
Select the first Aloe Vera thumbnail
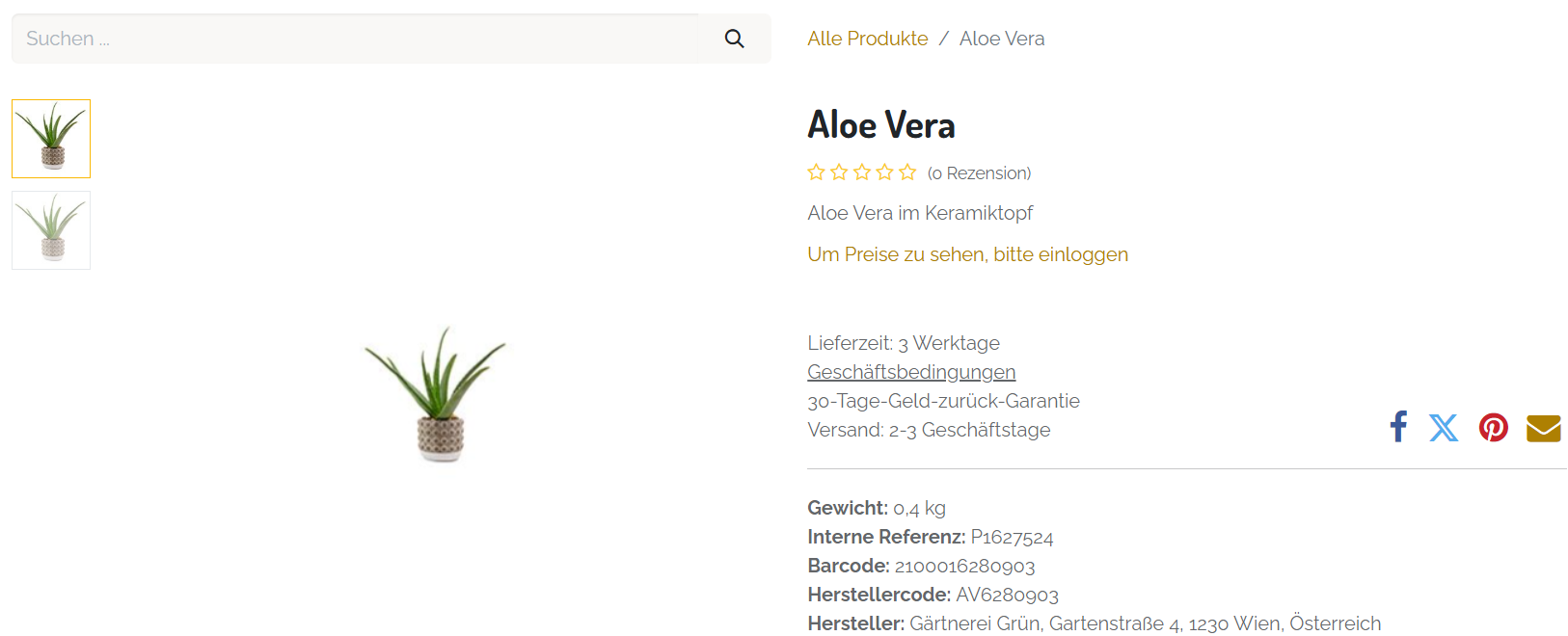51,139
